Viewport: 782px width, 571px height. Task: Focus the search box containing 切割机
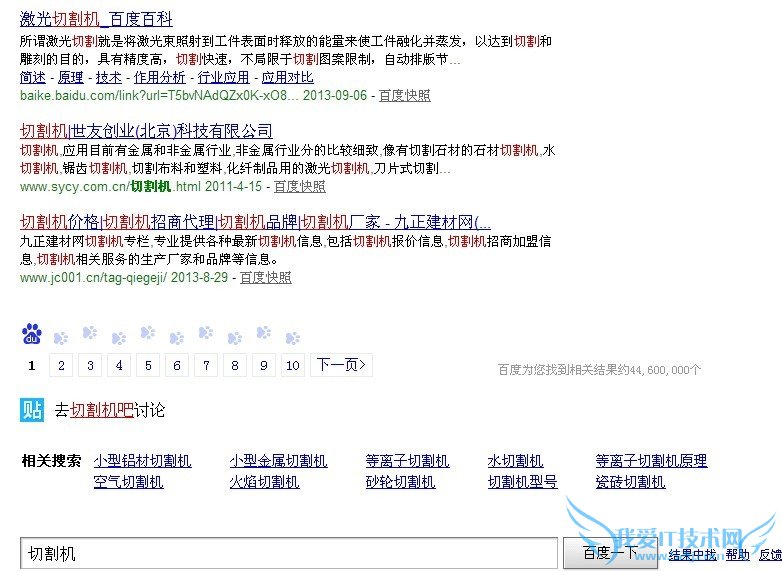288,553
